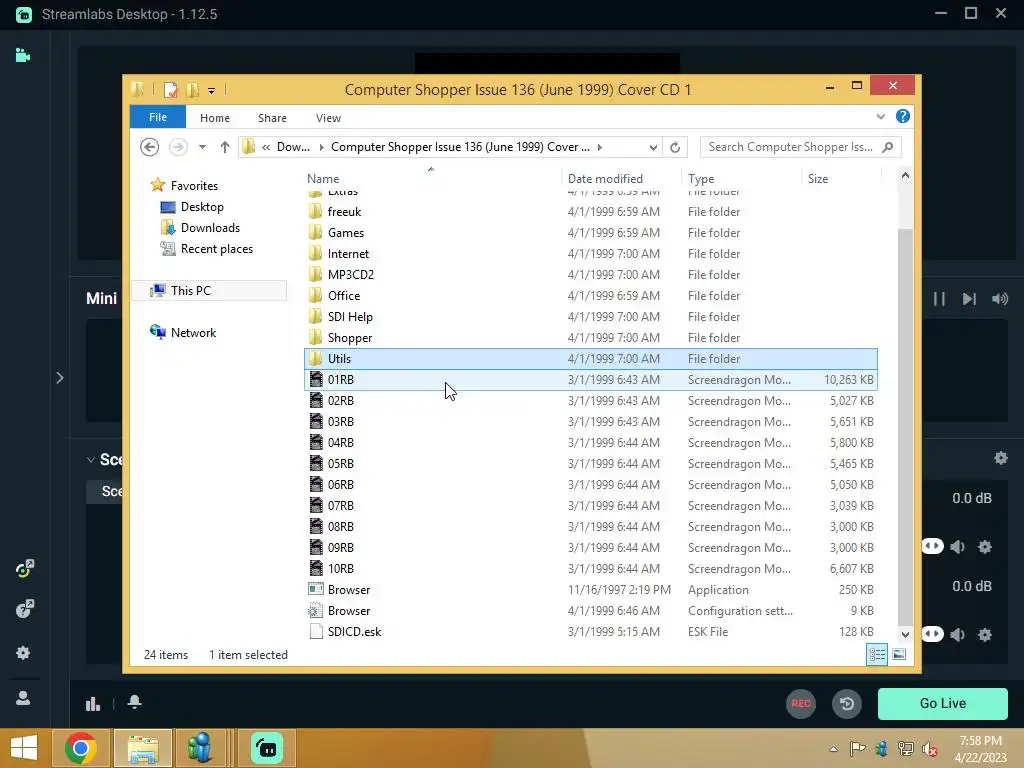The image size is (1024, 768).
Task: Open Customize Quick Access Toolbar dropdown
Action: click(212, 91)
